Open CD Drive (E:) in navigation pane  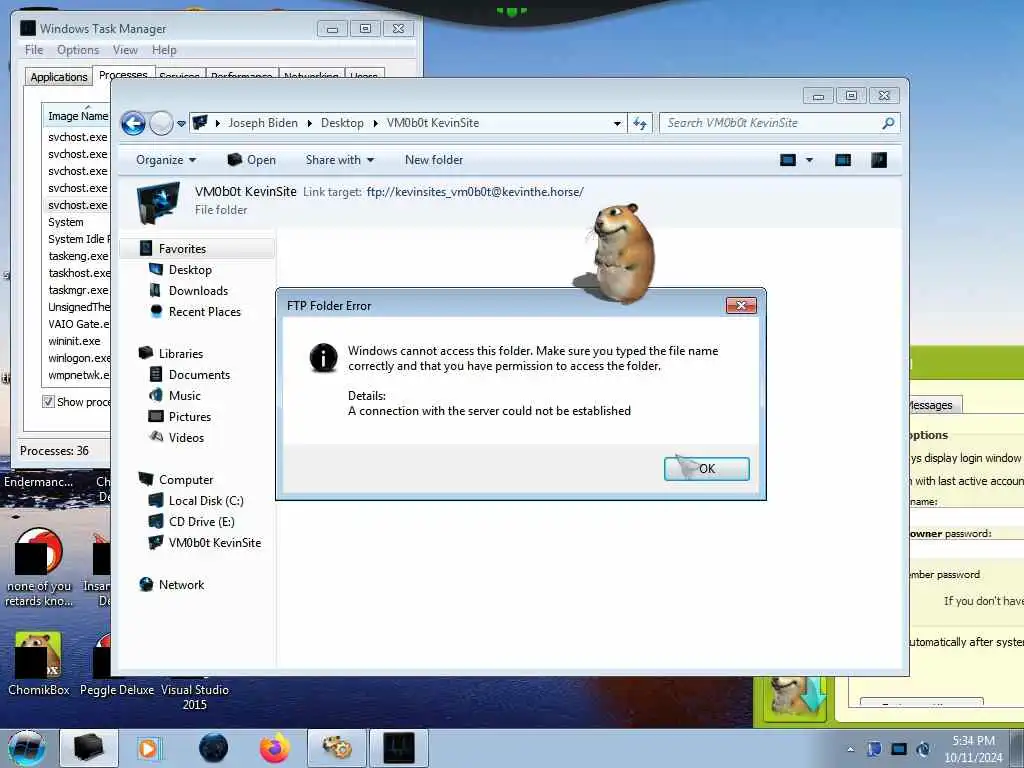point(201,522)
